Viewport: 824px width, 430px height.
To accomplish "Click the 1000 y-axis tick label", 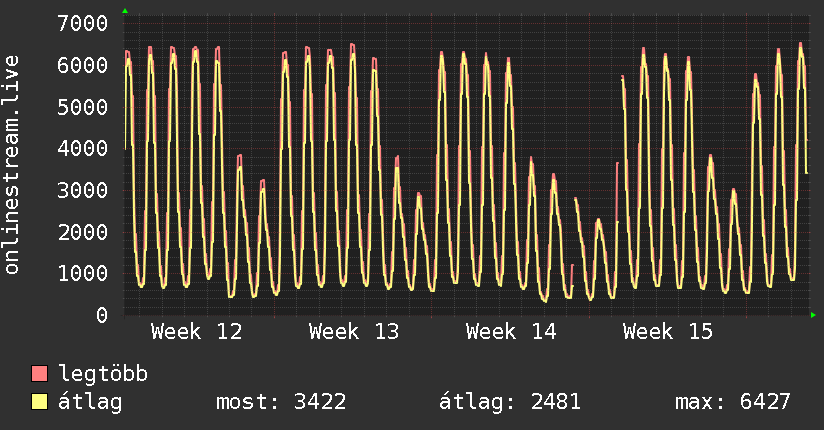I will (83, 273).
